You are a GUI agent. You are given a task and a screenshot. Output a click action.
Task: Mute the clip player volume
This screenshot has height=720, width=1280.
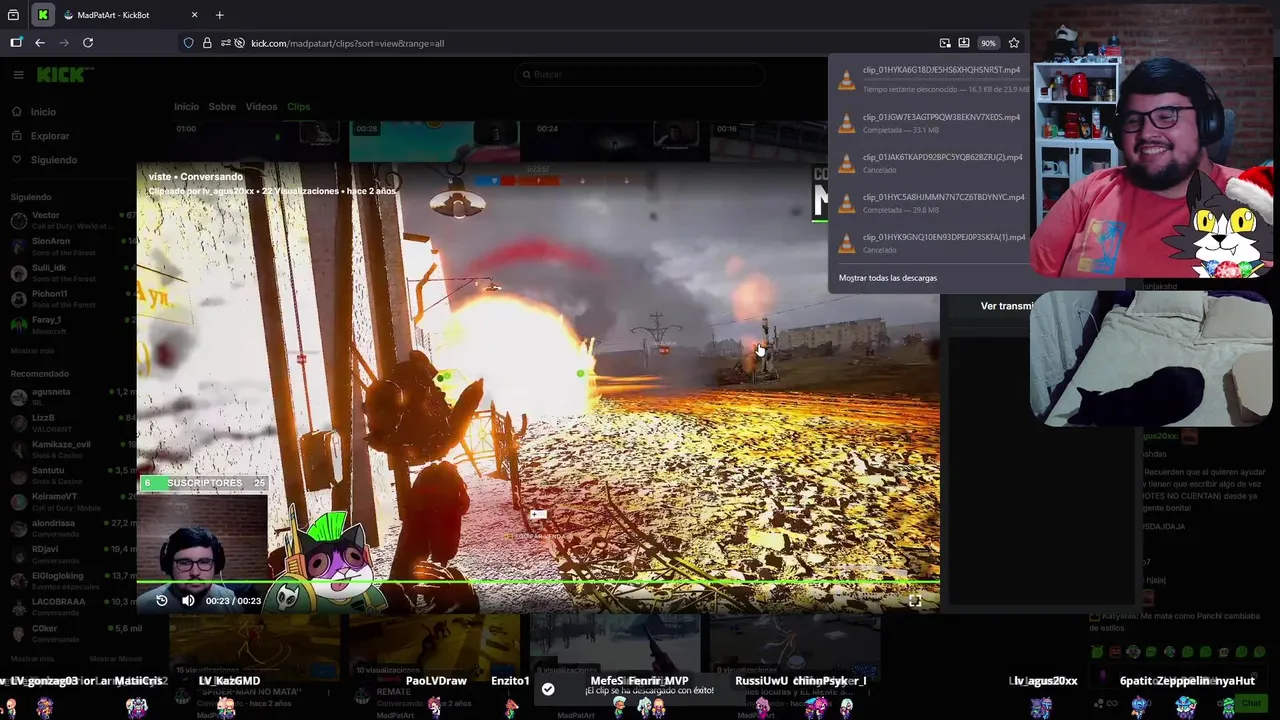(188, 601)
